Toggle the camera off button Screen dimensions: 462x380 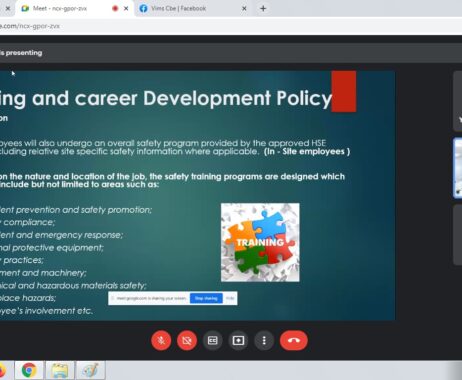(x=187, y=340)
